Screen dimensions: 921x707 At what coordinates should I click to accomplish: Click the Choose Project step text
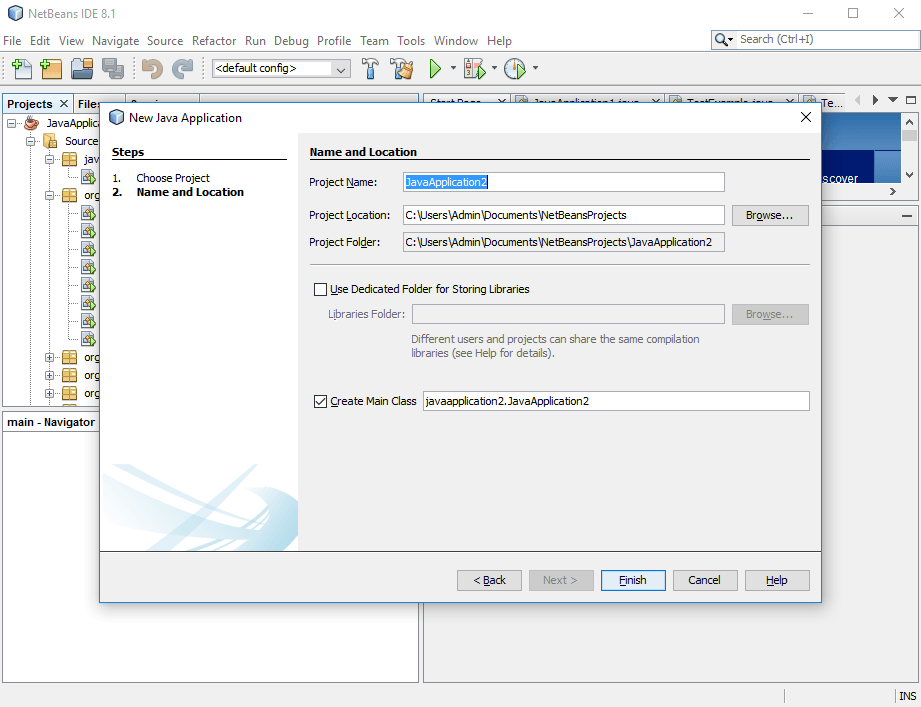tap(173, 178)
